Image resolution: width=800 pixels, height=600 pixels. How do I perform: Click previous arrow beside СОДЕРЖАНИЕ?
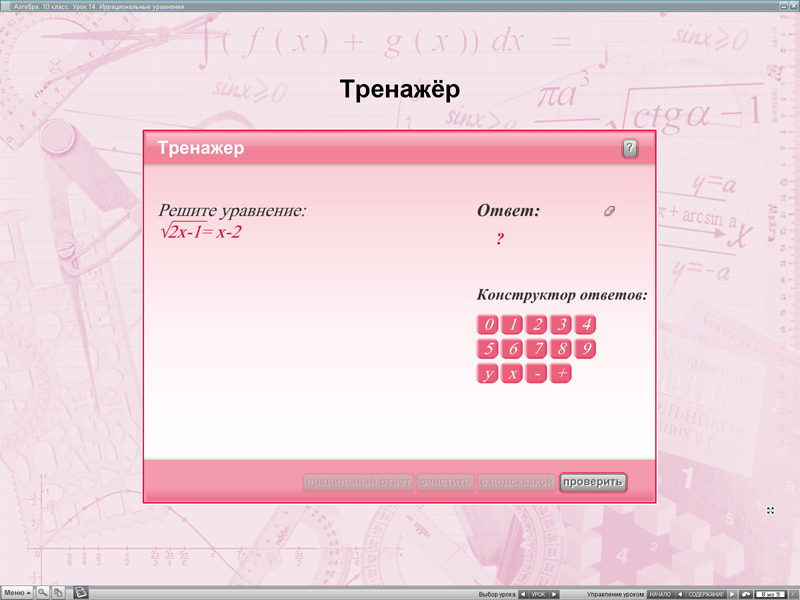(682, 594)
